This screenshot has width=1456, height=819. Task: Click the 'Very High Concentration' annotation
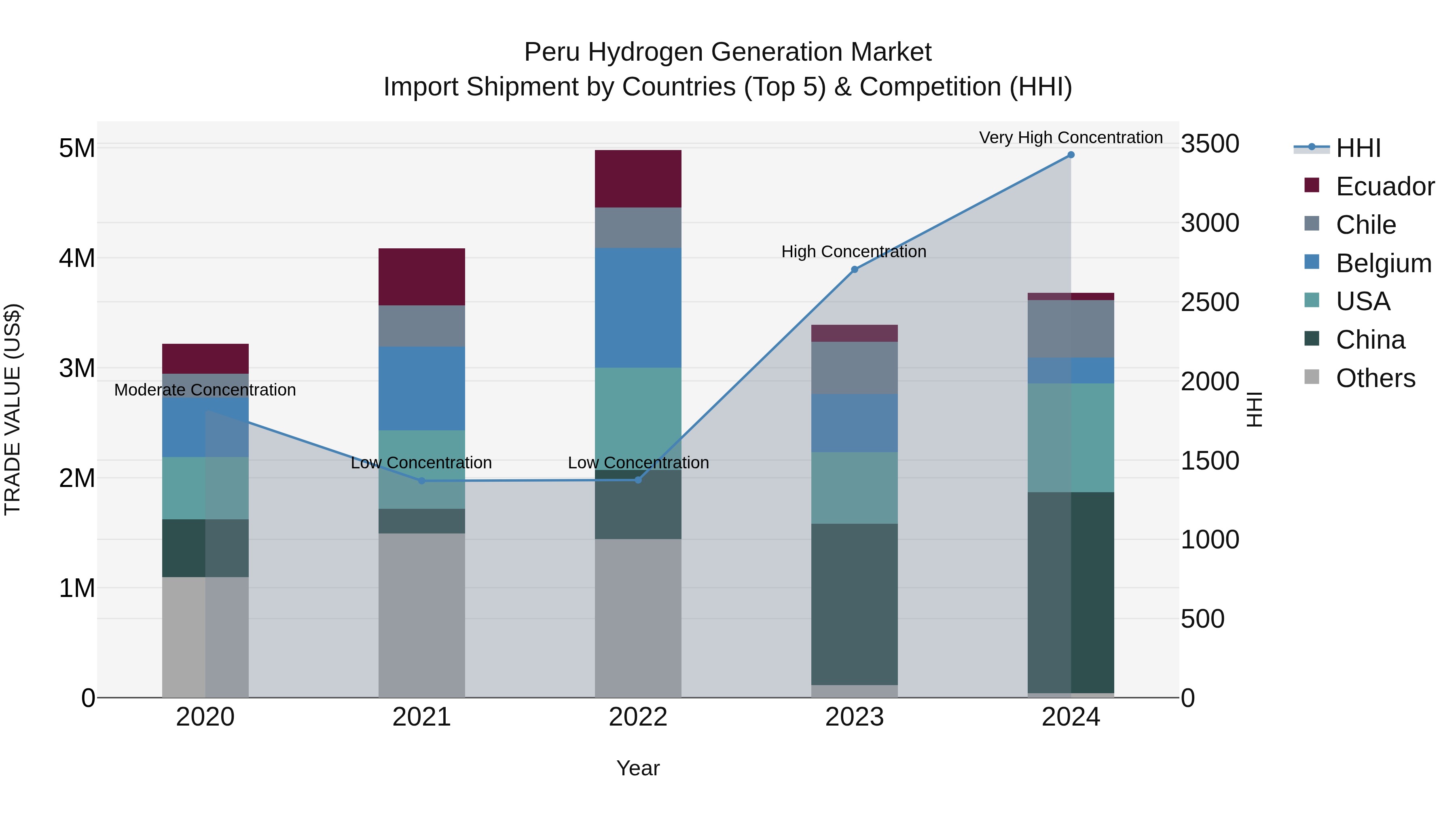(x=1071, y=138)
